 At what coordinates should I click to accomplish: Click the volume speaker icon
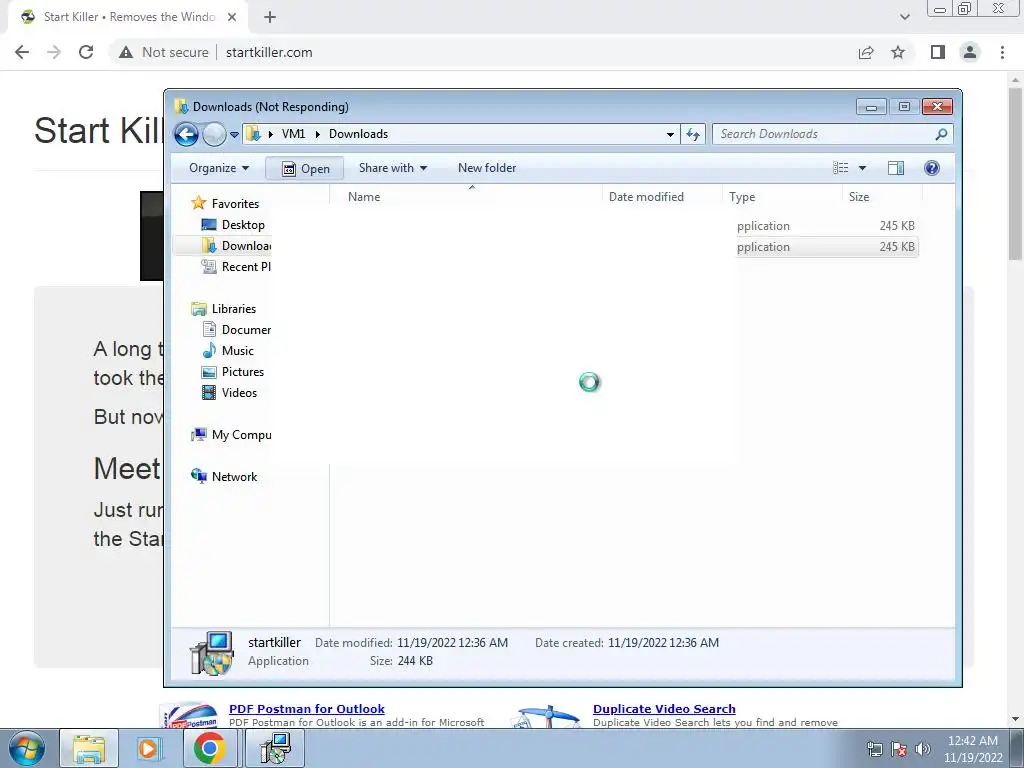923,749
